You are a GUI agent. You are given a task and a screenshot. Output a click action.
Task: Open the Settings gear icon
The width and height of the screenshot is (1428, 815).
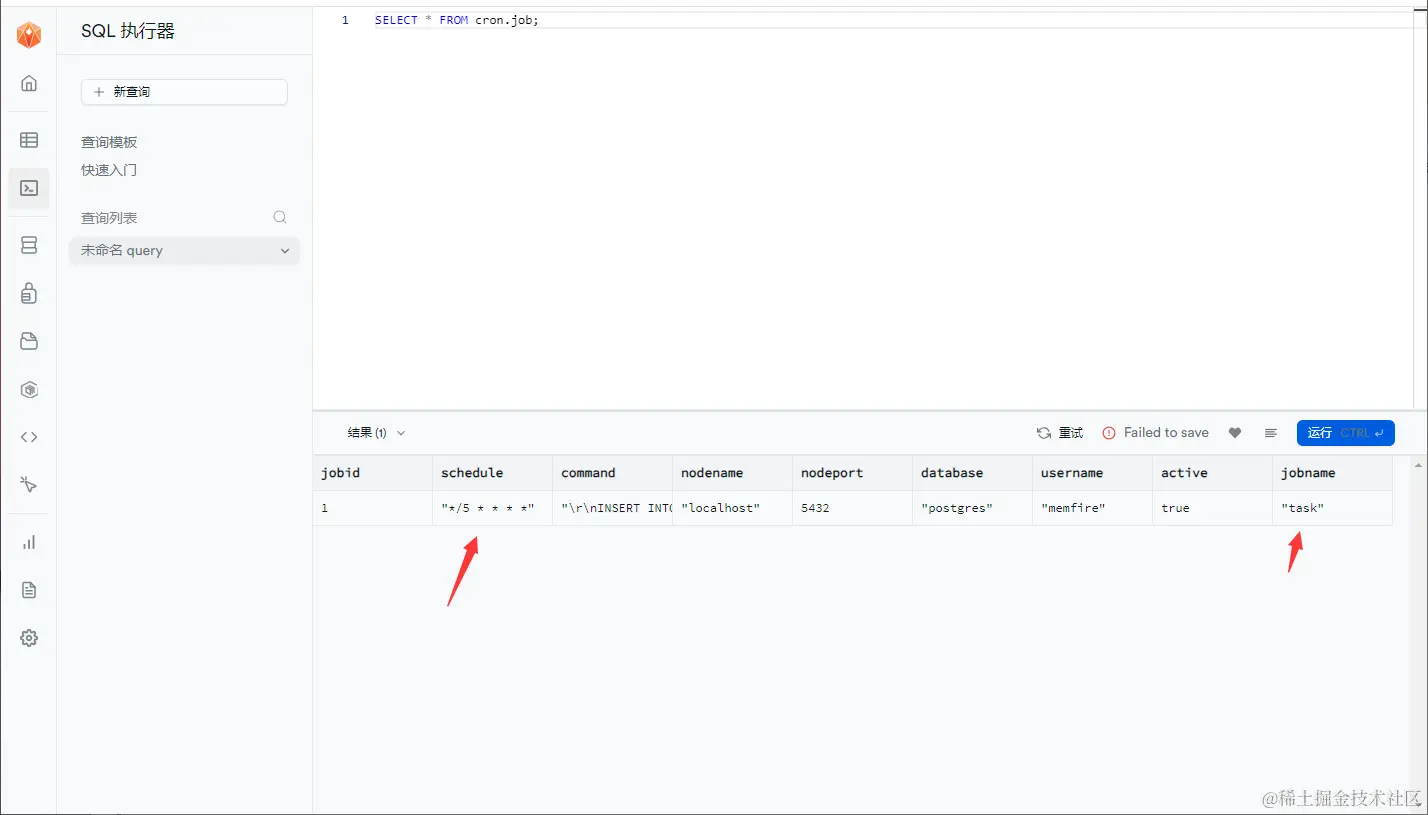[x=29, y=638]
